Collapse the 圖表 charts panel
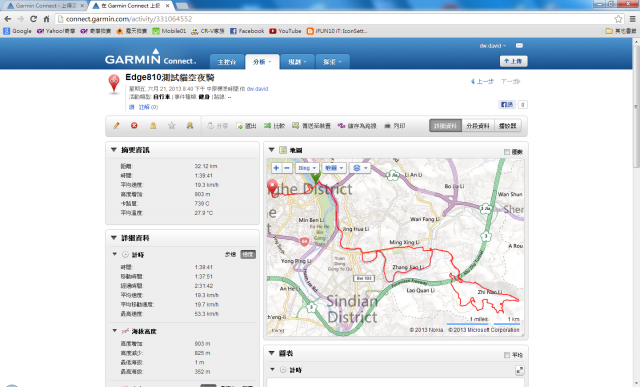The height and width of the screenshot is (387, 640). [x=271, y=353]
